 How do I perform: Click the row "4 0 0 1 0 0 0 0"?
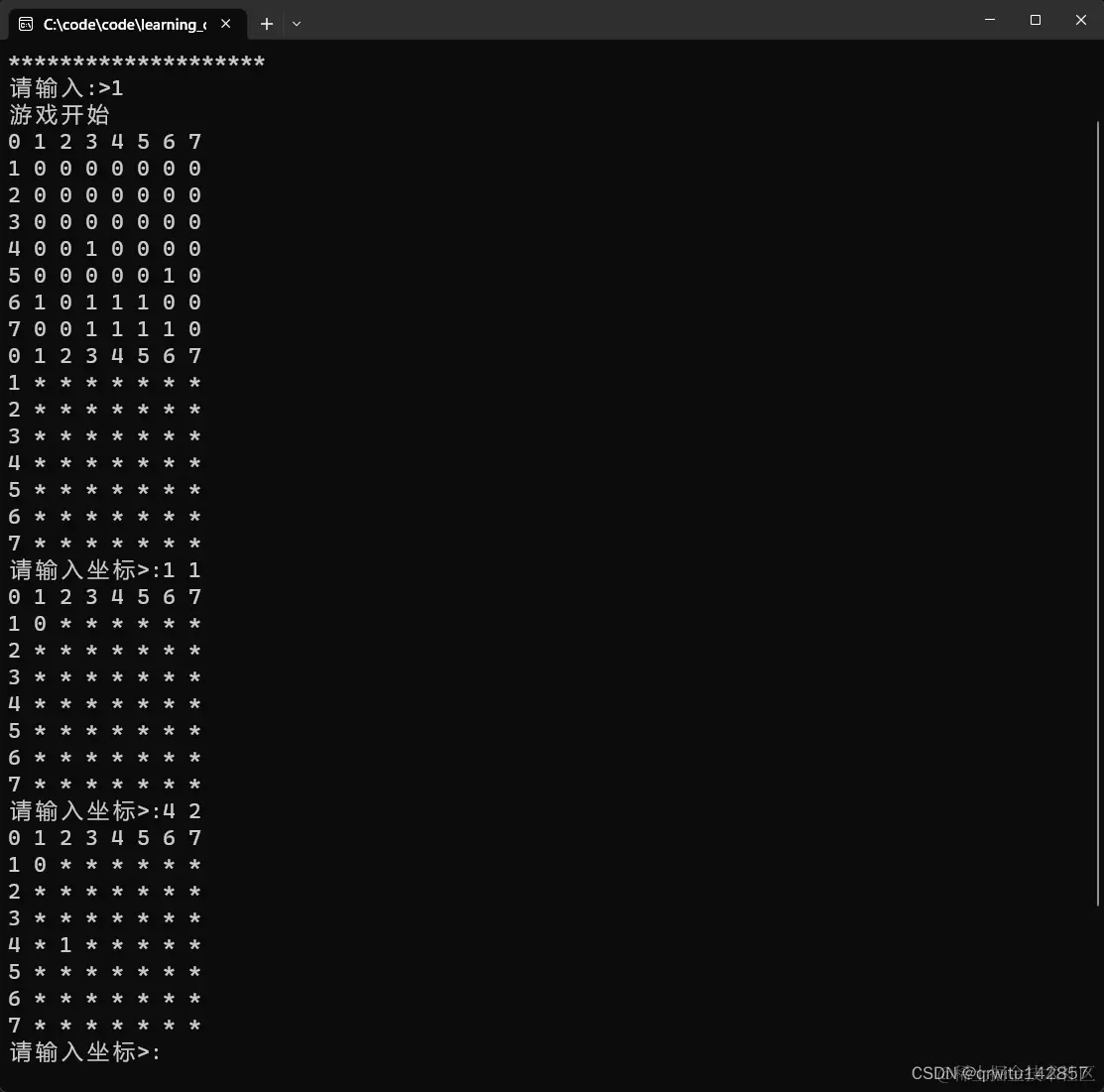click(105, 249)
